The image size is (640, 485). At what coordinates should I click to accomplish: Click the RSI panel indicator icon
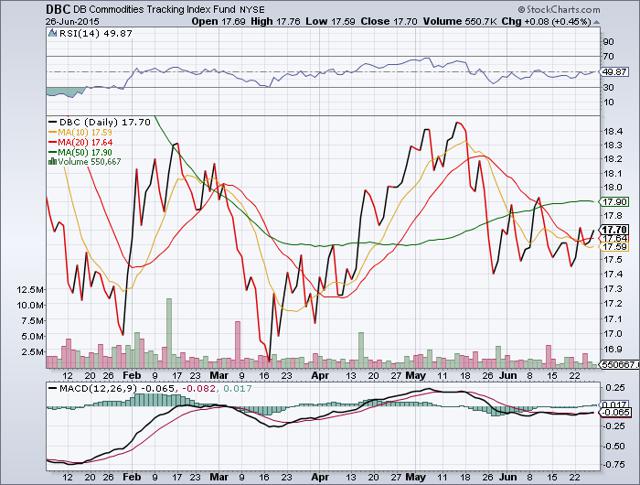[x=52, y=33]
